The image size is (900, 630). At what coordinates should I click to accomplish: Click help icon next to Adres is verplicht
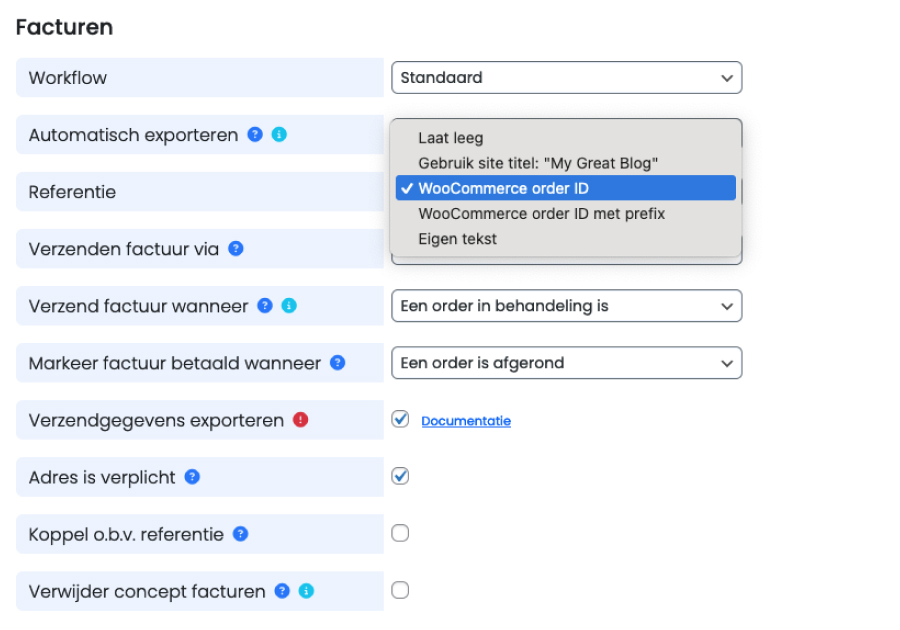tap(192, 477)
